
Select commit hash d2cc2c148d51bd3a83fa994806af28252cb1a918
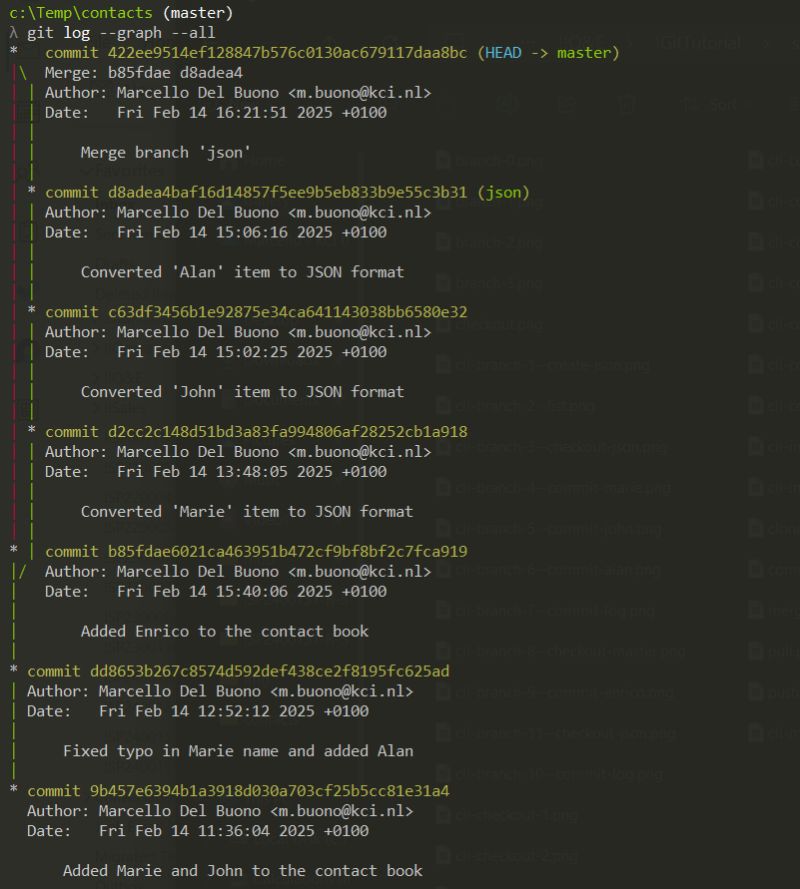tap(287, 431)
